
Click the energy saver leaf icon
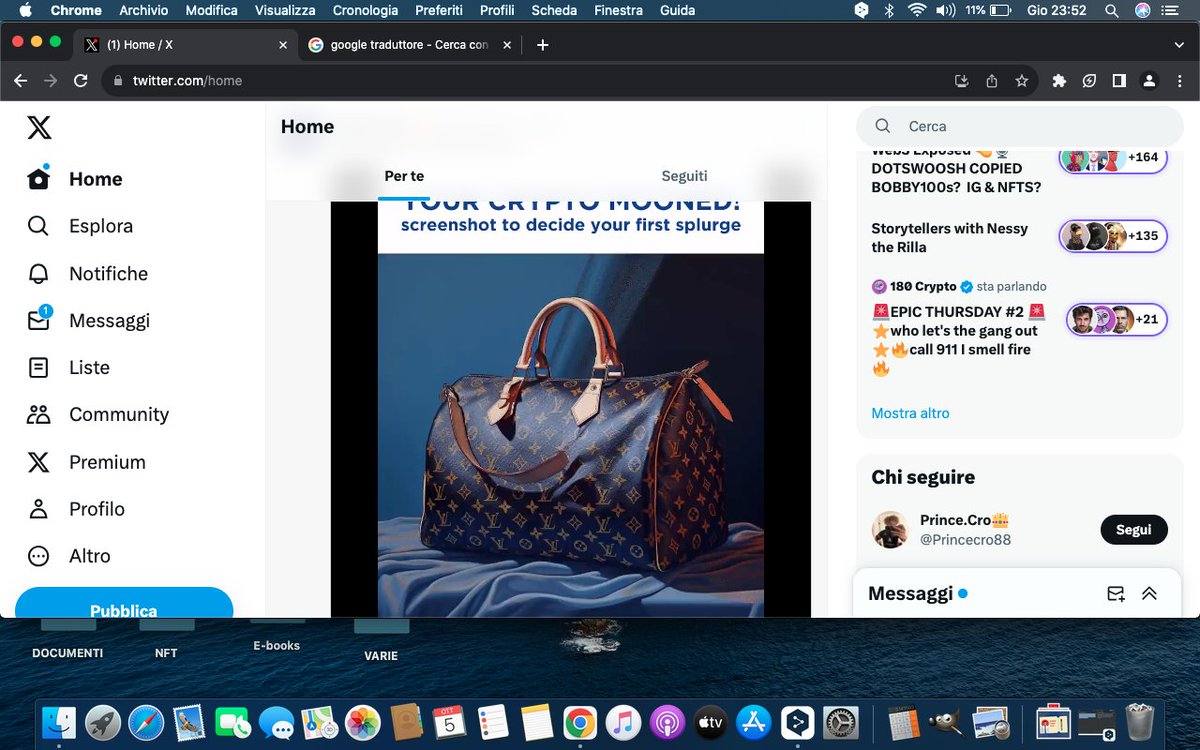(x=1090, y=81)
